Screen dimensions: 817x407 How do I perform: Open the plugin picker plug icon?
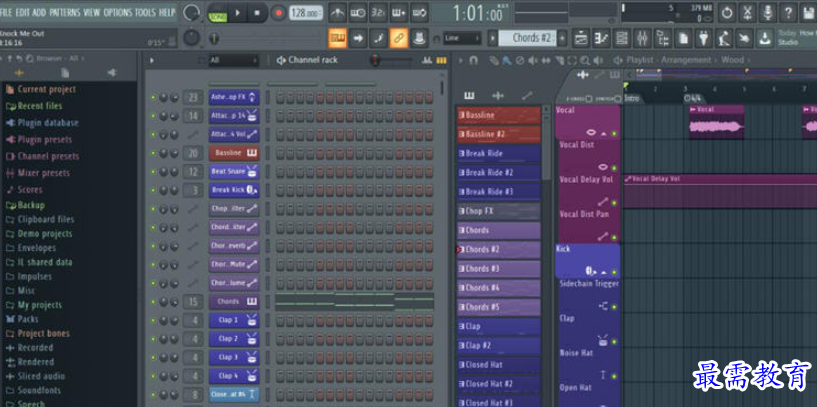click(703, 38)
